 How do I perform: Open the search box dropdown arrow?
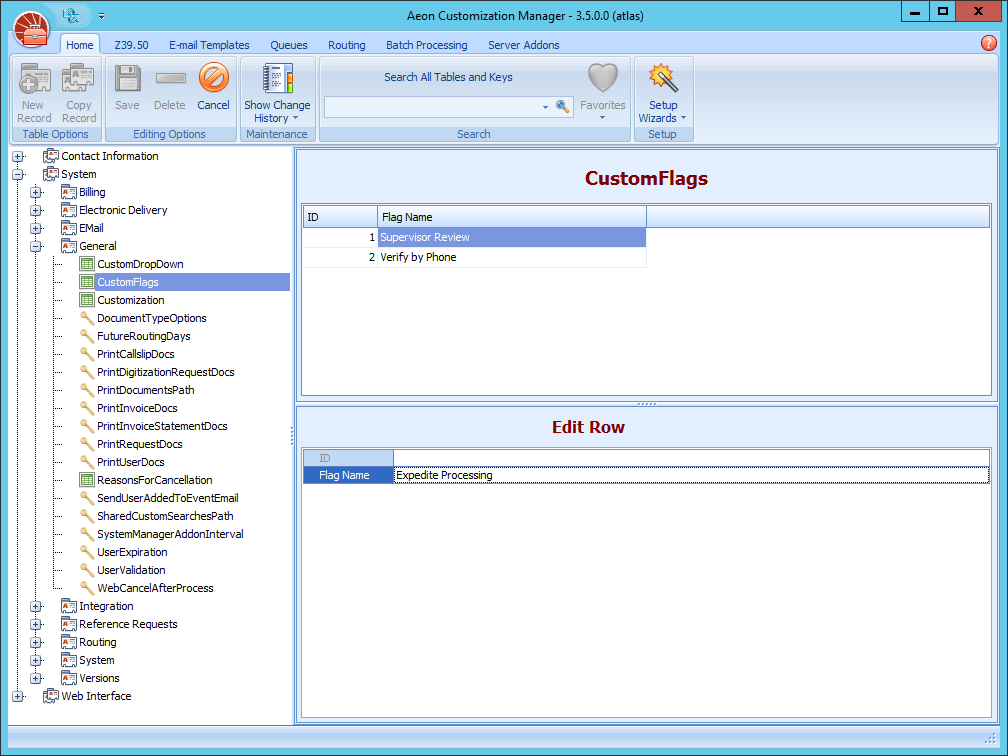tap(545, 107)
